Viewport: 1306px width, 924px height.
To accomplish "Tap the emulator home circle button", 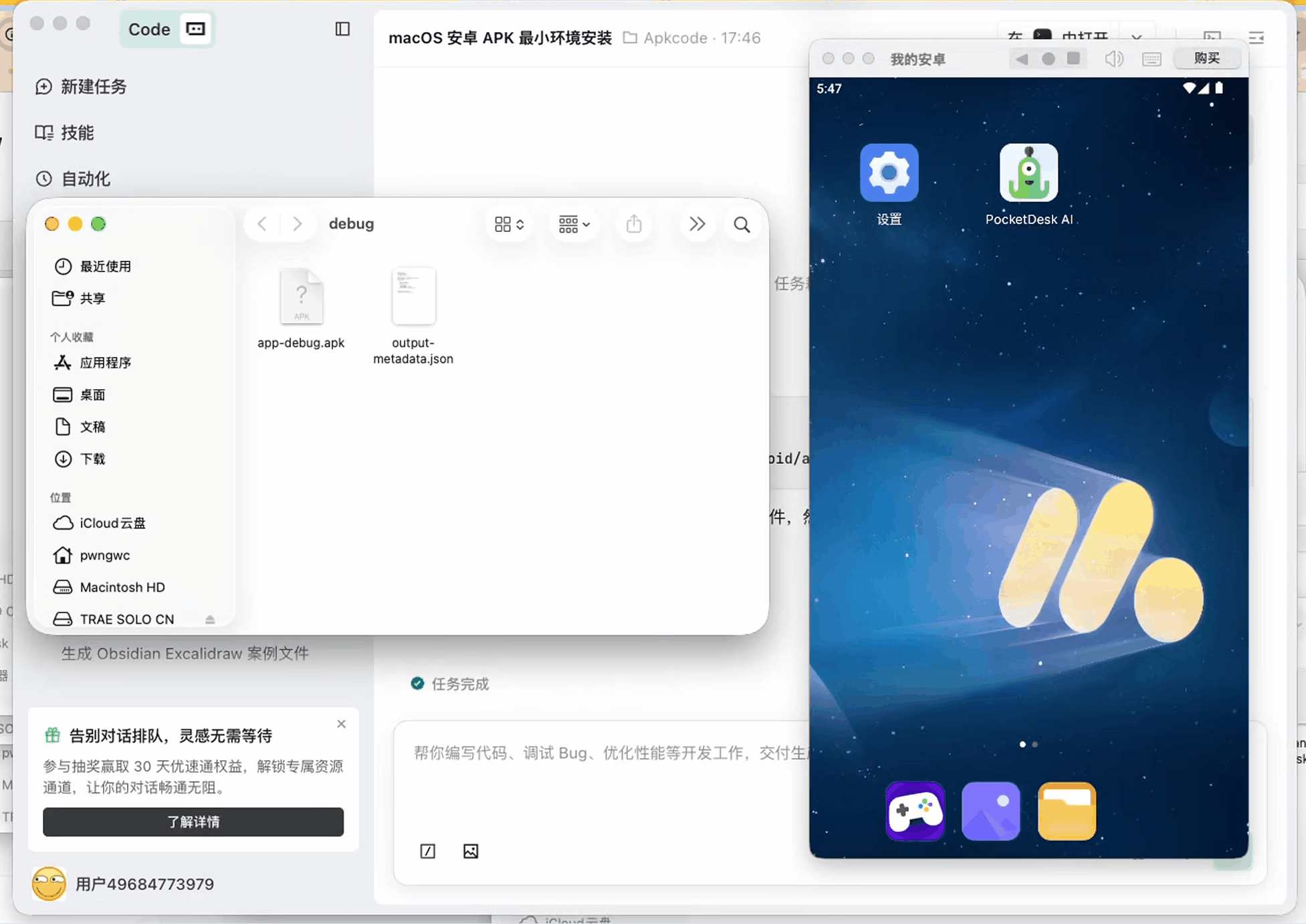I will 1048,59.
